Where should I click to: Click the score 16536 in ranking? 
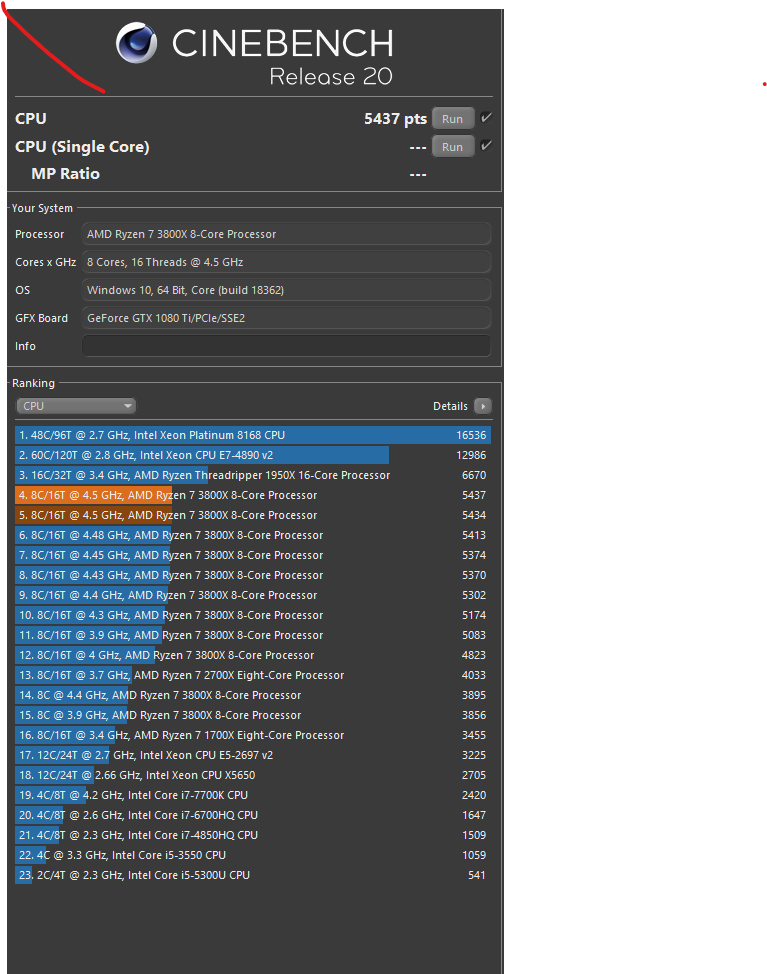(x=471, y=435)
